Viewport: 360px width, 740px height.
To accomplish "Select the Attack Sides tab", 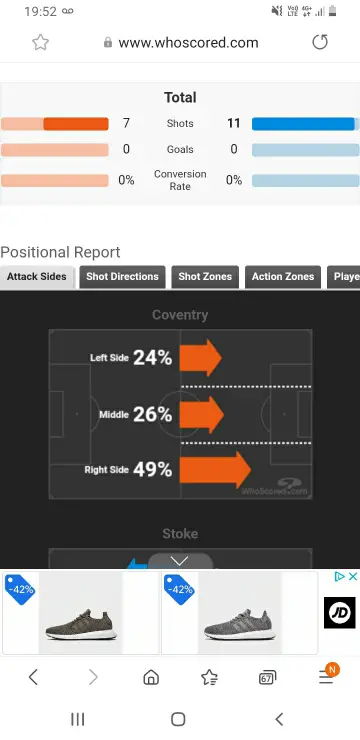I will (37, 277).
